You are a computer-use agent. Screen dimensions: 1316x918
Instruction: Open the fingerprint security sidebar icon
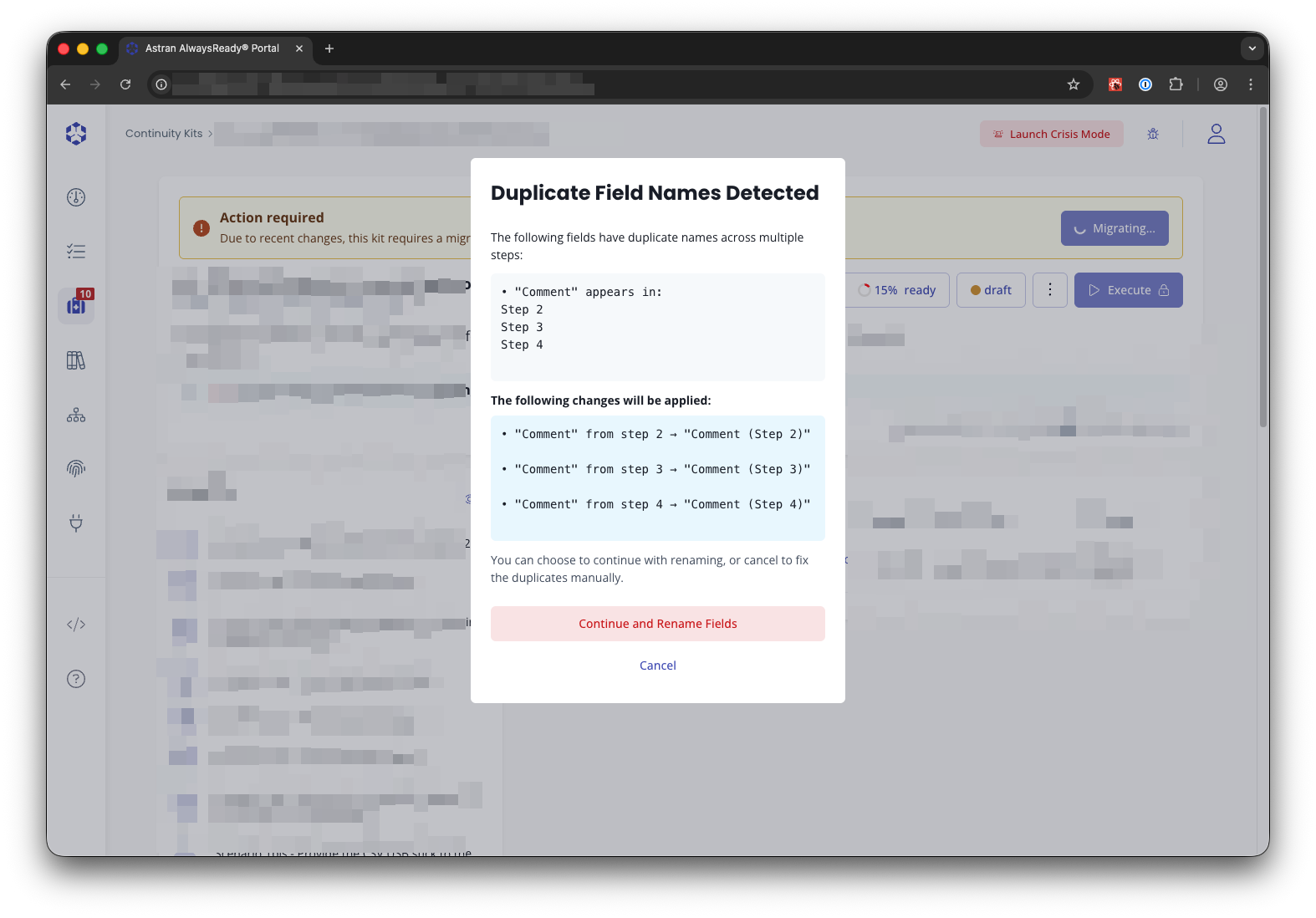click(x=76, y=469)
